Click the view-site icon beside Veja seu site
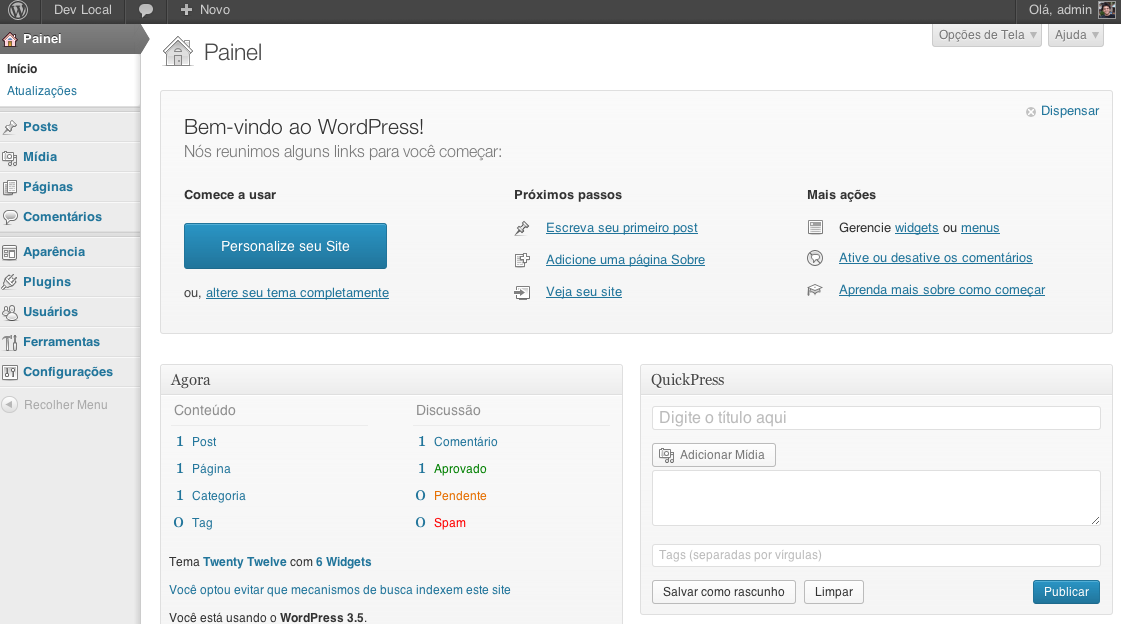Viewport: 1121px width, 624px height. click(523, 292)
